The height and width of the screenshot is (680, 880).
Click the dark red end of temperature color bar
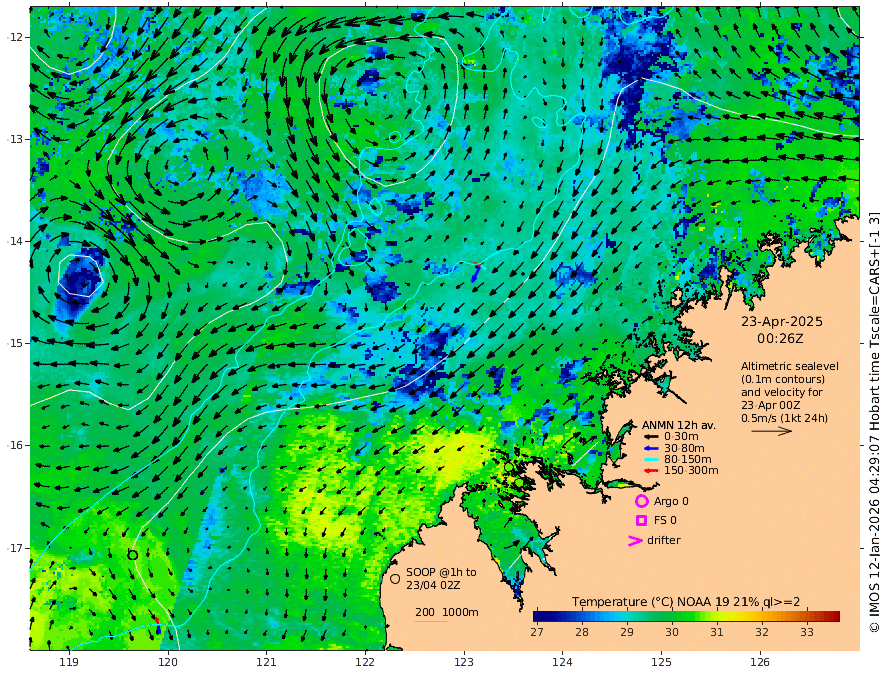click(834, 617)
